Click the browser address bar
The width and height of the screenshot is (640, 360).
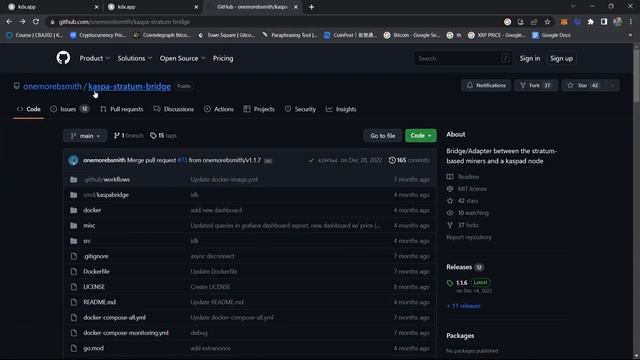pyautogui.click(x=273, y=22)
